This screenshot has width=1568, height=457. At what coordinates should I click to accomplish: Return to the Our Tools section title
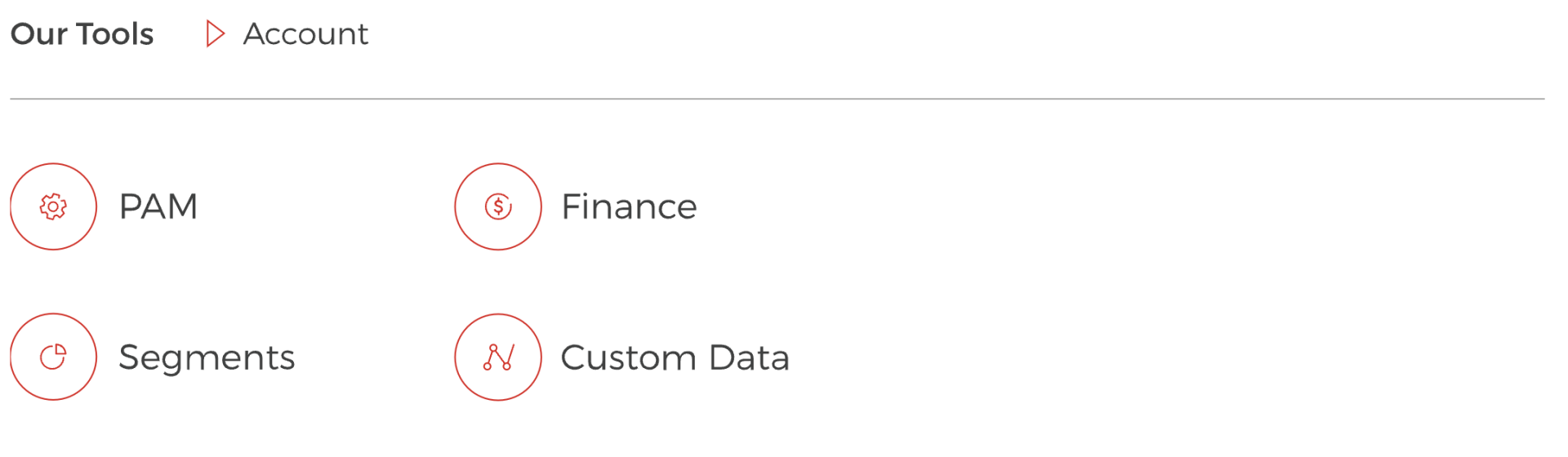click(82, 33)
